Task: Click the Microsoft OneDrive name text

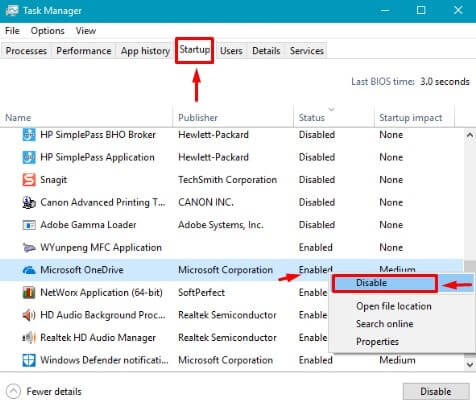Action: tap(82, 270)
